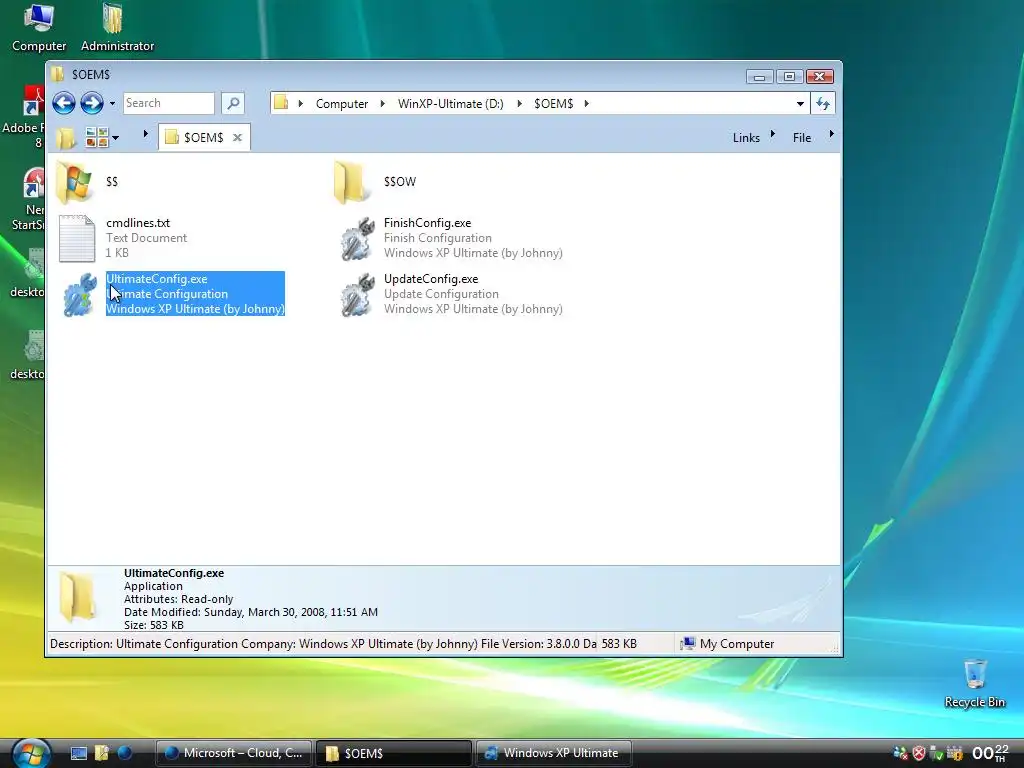Expand the arrow next to File
This screenshot has width=1024, height=768.
(831, 134)
